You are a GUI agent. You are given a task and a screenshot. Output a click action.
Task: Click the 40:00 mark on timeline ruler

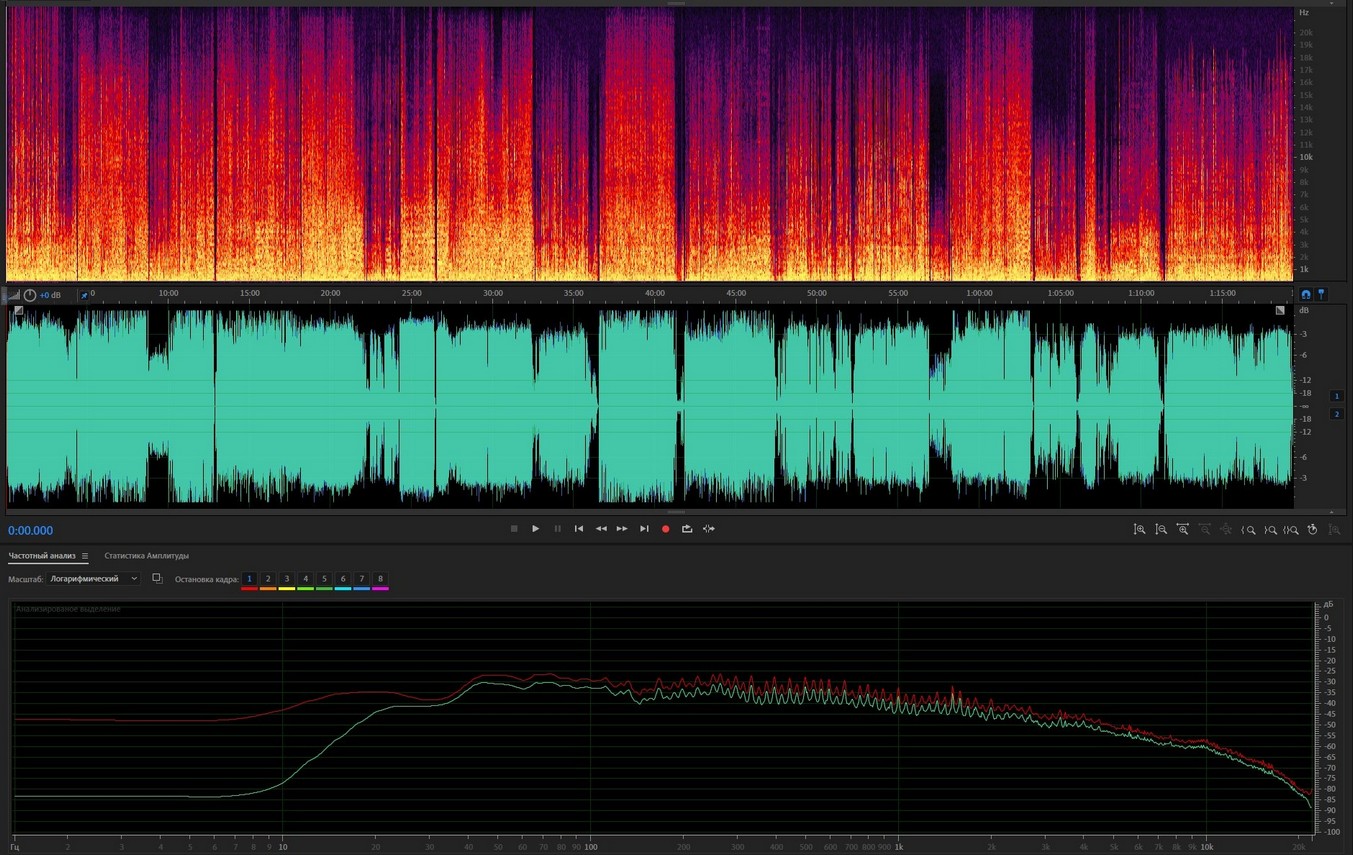655,294
